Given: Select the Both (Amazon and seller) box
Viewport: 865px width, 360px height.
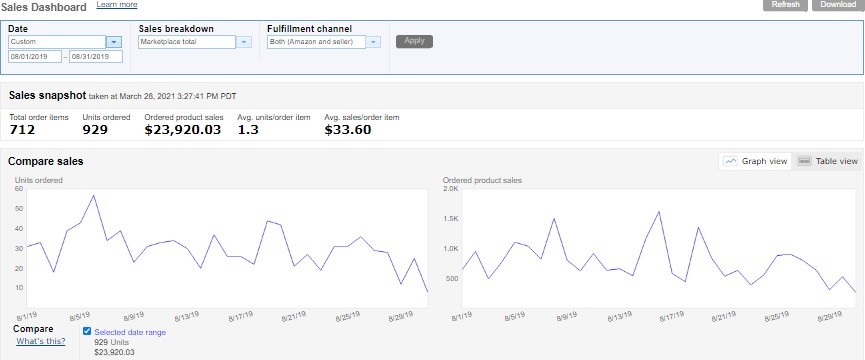Looking at the screenshot, I should pyautogui.click(x=316, y=42).
